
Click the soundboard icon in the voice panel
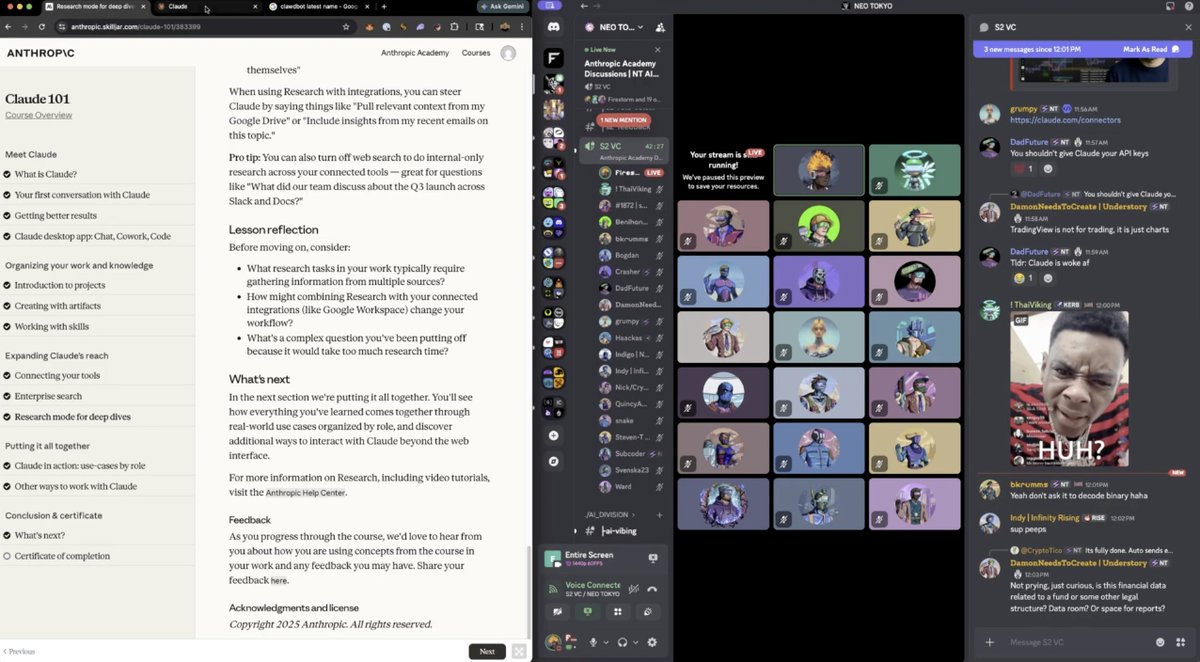click(649, 612)
